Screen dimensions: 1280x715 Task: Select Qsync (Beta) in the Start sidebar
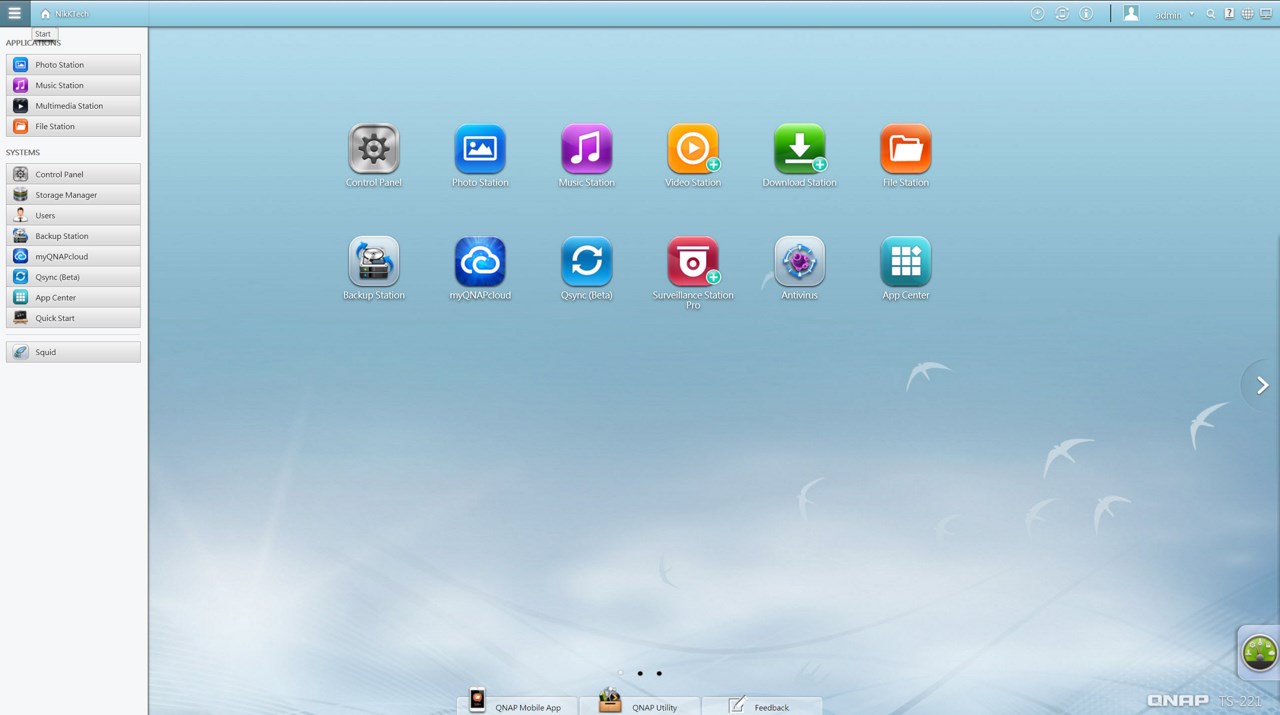(x=73, y=277)
